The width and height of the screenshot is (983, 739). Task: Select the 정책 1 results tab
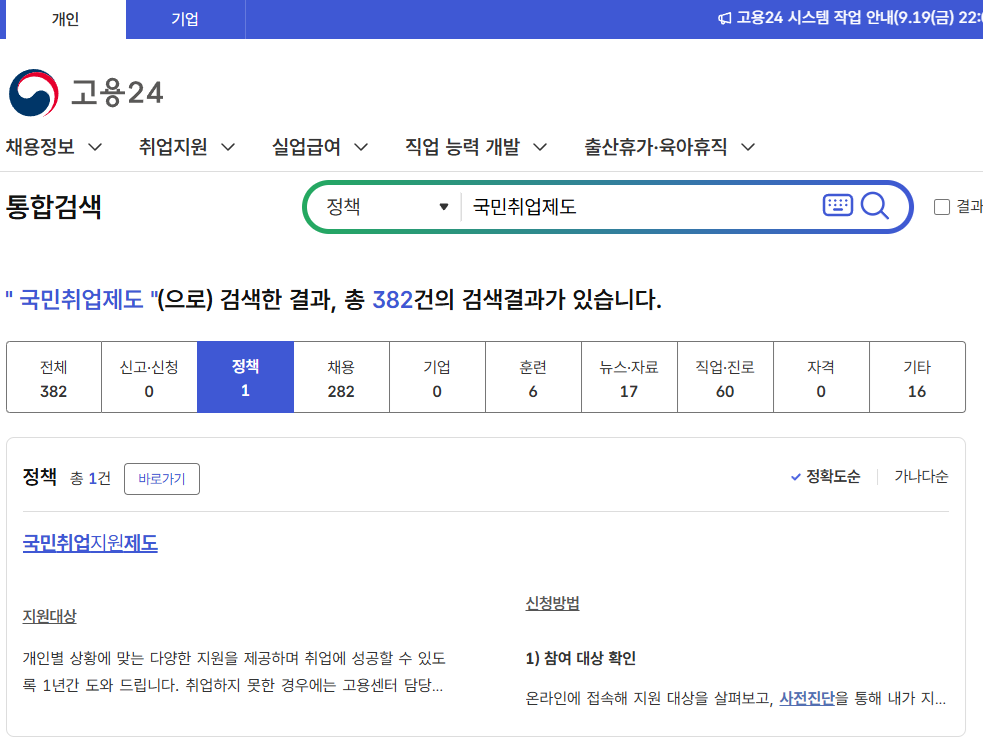[245, 377]
